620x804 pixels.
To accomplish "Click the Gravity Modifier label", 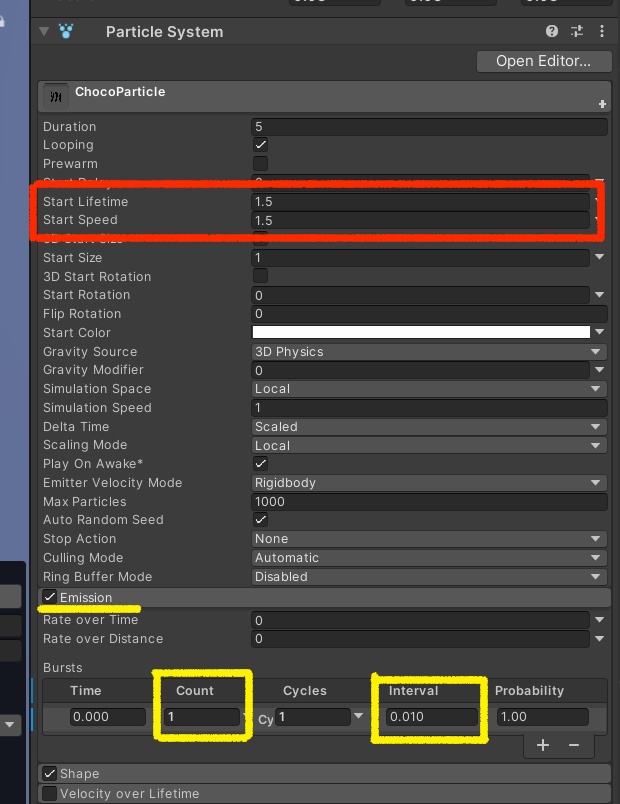I will 93,370.
